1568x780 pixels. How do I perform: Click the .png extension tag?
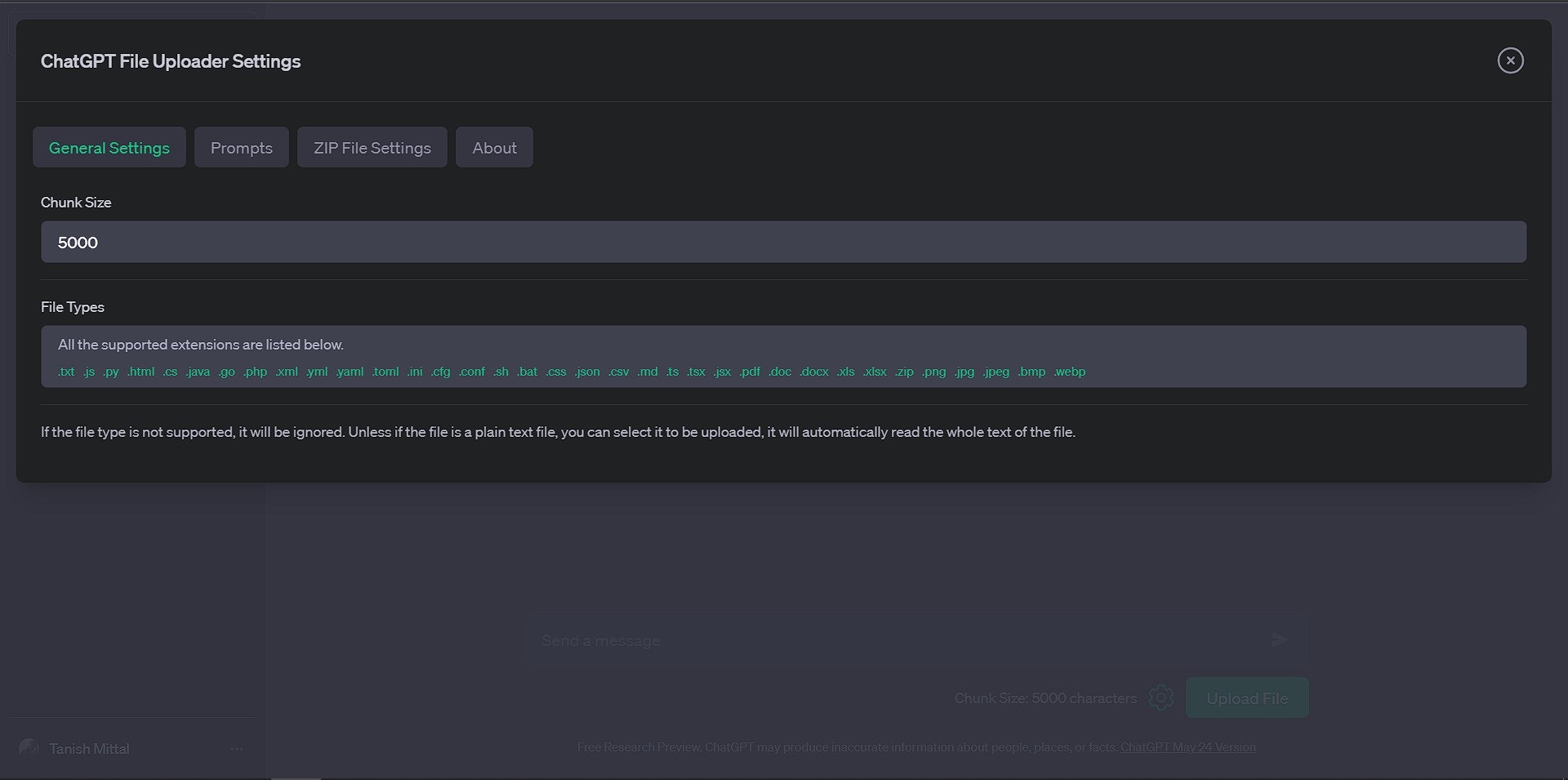pyautogui.click(x=933, y=372)
